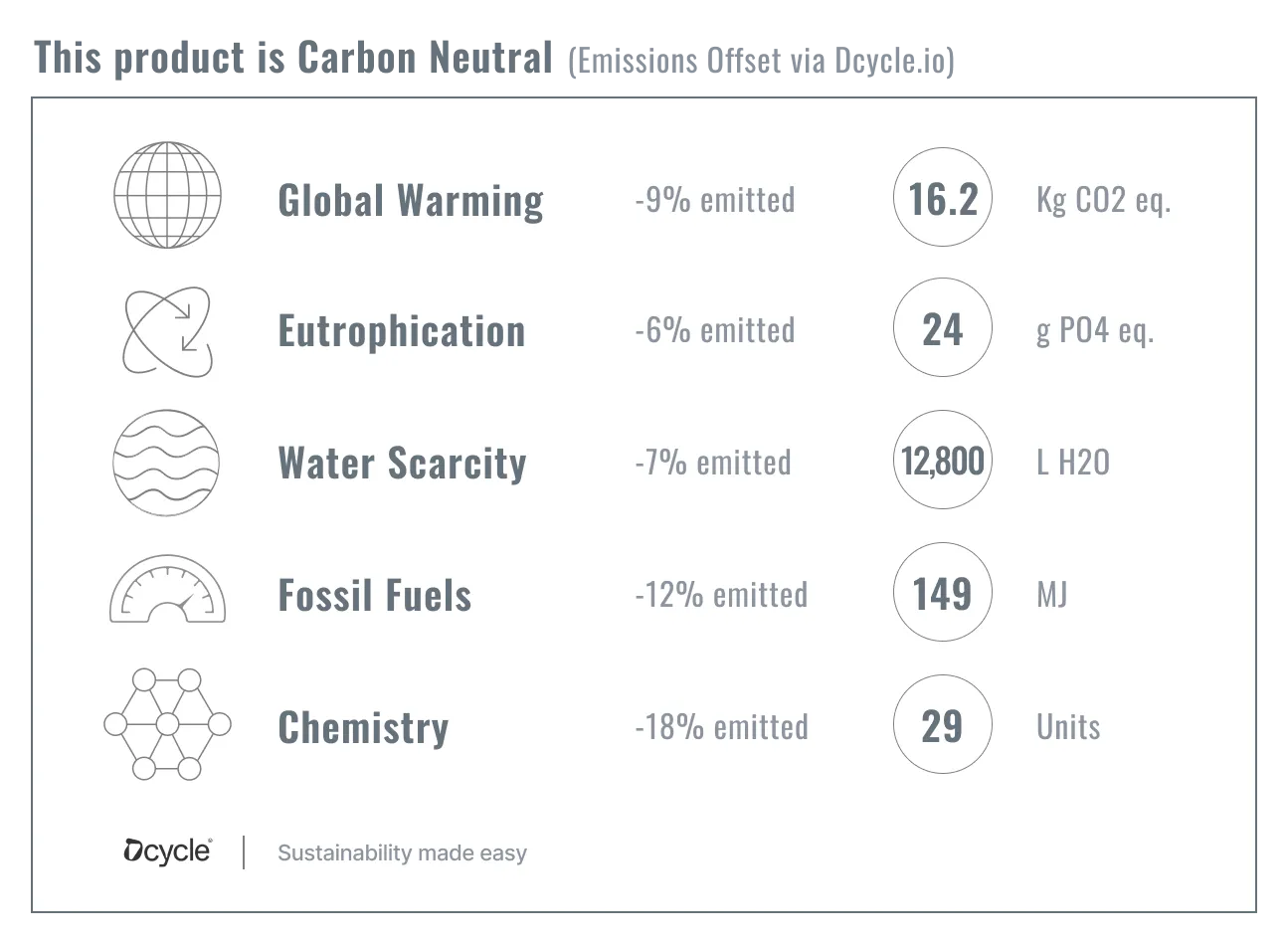Select the 29 Units value circle
This screenshot has height=944, width=1288.
[x=943, y=724]
